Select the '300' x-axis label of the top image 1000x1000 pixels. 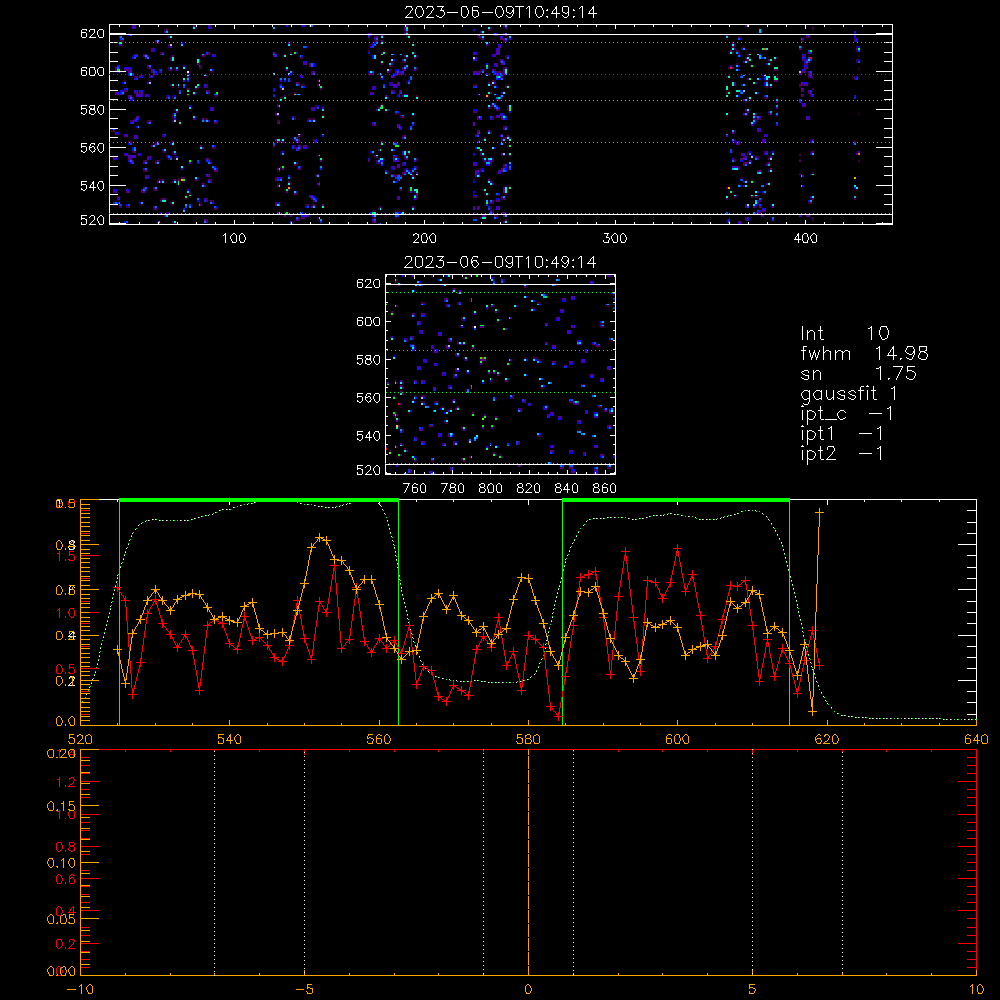[615, 239]
